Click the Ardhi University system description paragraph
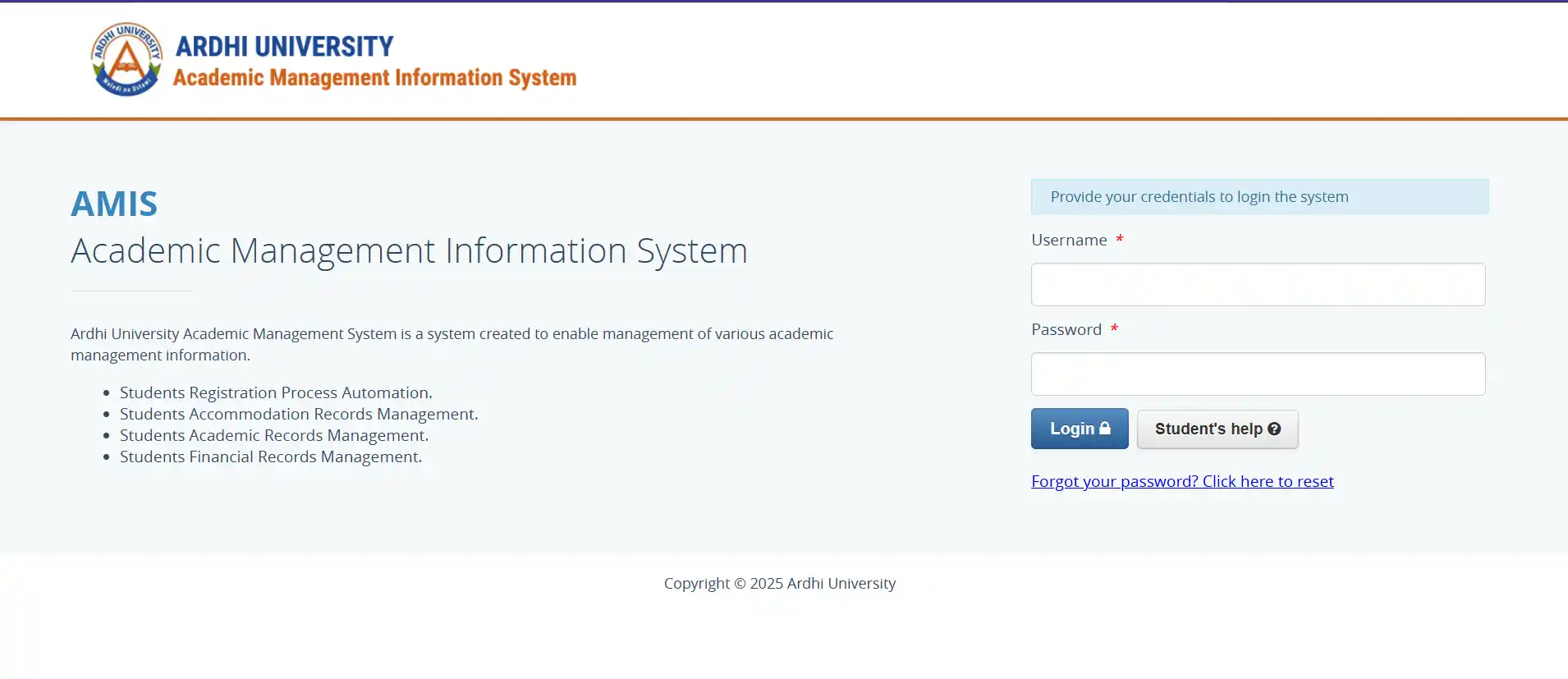1568x679 pixels. click(x=452, y=344)
